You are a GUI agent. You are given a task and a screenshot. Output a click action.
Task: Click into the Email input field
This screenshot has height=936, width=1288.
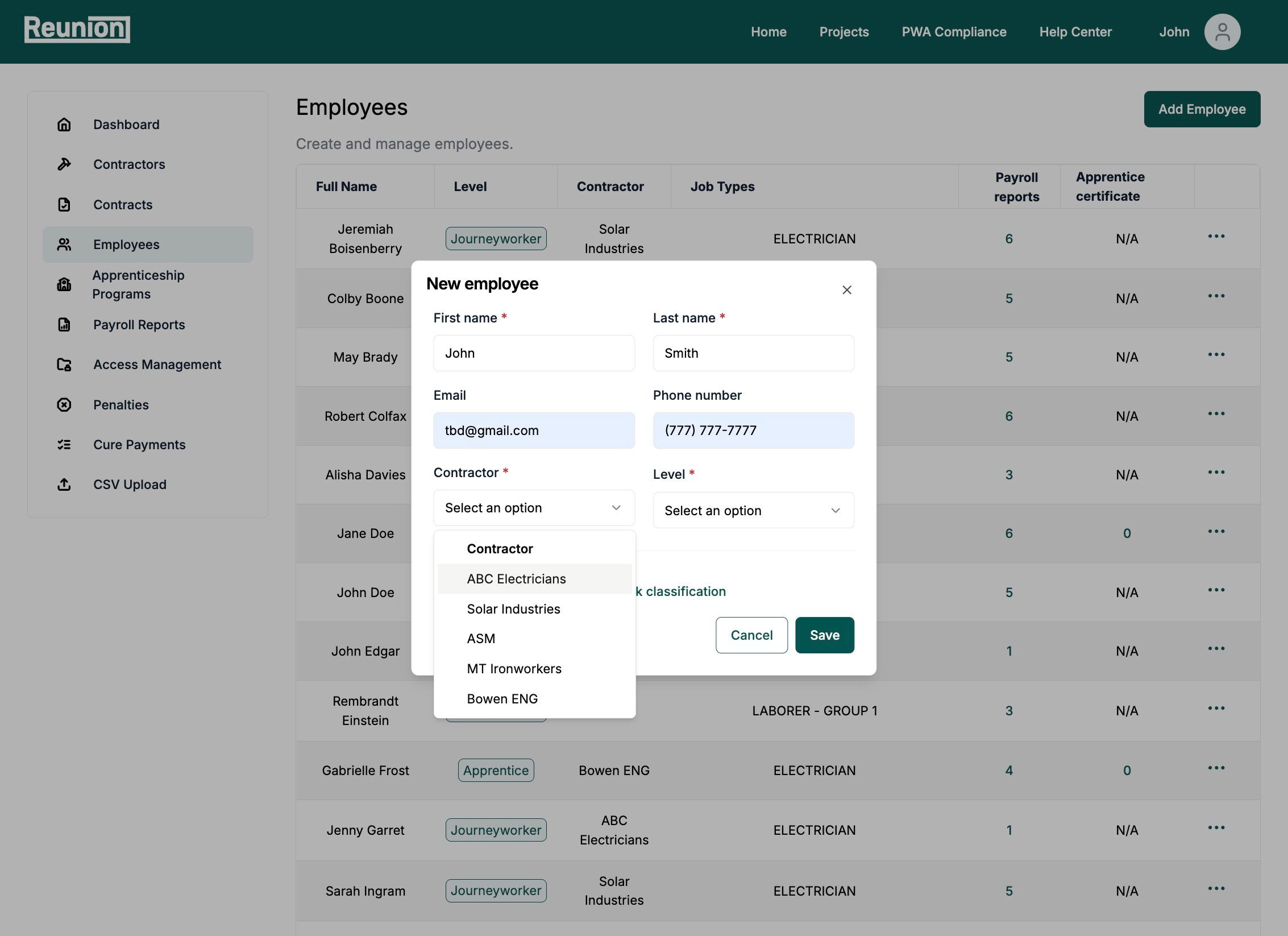tap(534, 430)
